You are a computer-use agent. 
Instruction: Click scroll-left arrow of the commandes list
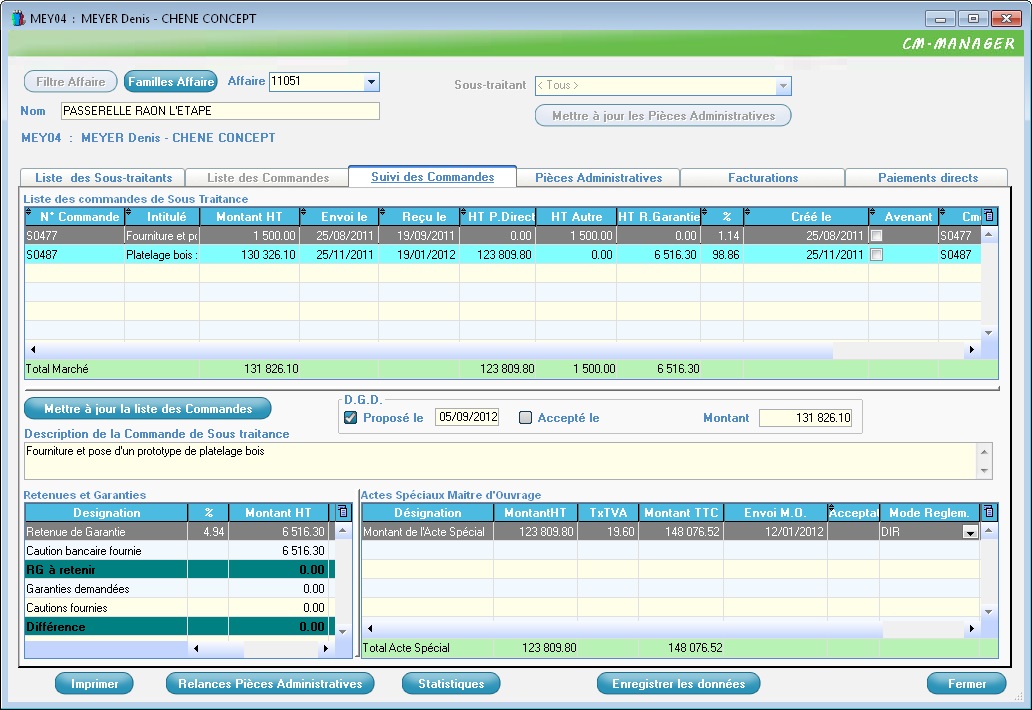(x=33, y=349)
